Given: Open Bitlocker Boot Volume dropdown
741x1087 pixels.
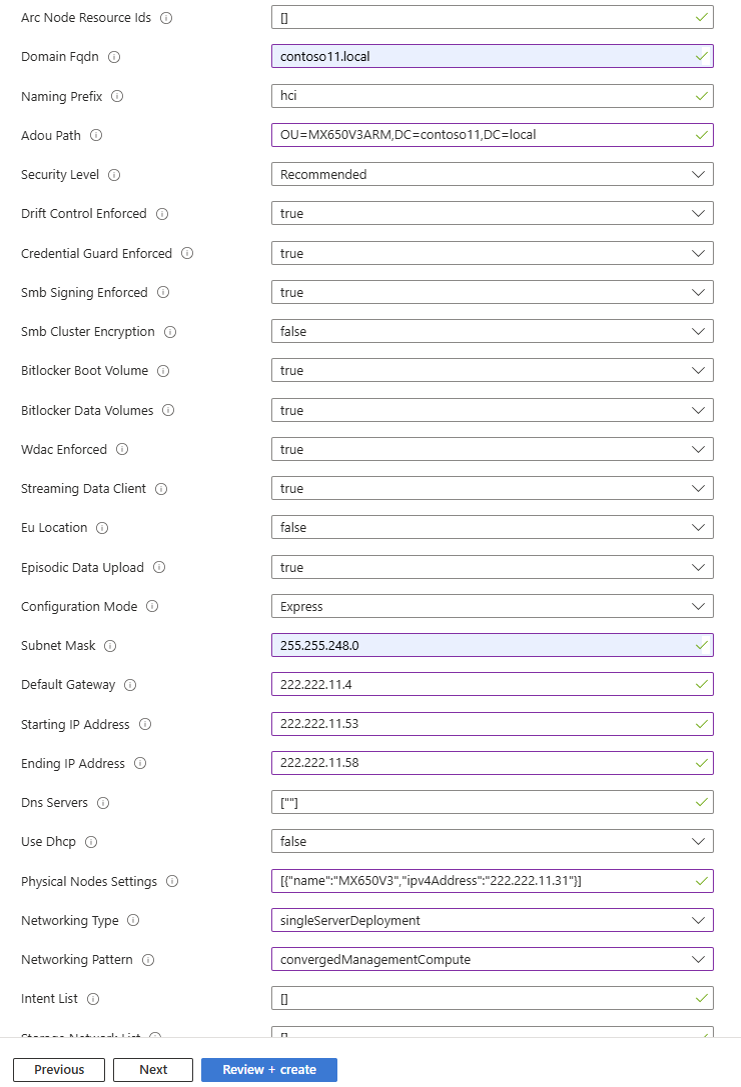Looking at the screenshot, I should [x=492, y=371].
